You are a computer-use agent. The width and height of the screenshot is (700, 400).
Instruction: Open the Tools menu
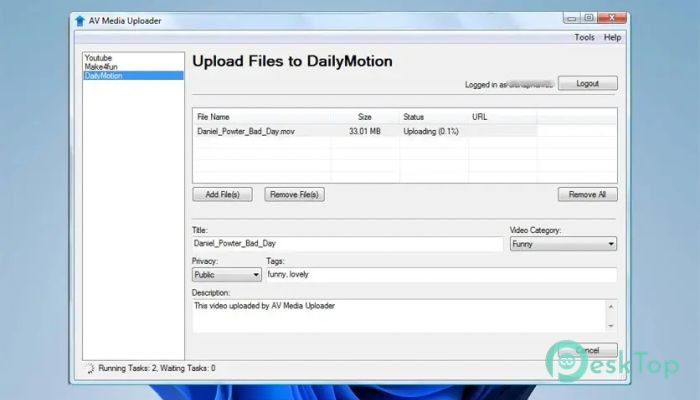tap(584, 38)
